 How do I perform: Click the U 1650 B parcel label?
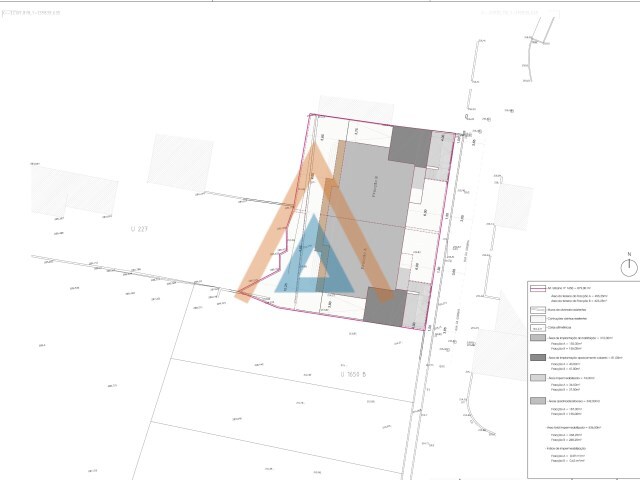(353, 374)
